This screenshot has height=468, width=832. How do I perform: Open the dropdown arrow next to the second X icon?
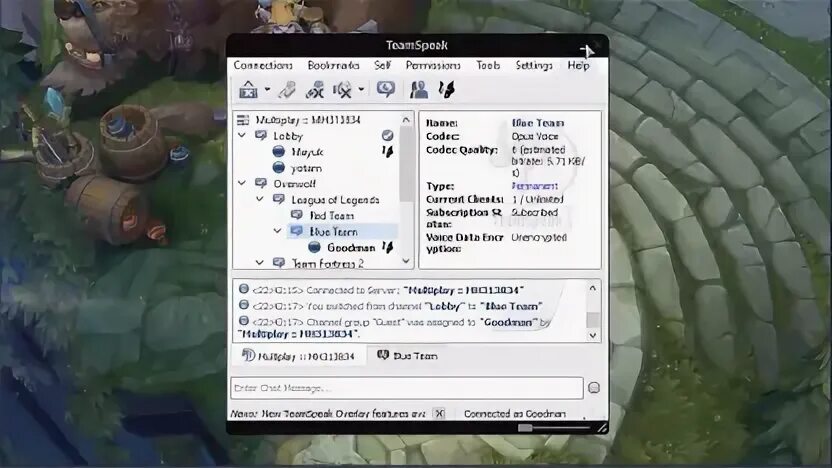click(361, 89)
